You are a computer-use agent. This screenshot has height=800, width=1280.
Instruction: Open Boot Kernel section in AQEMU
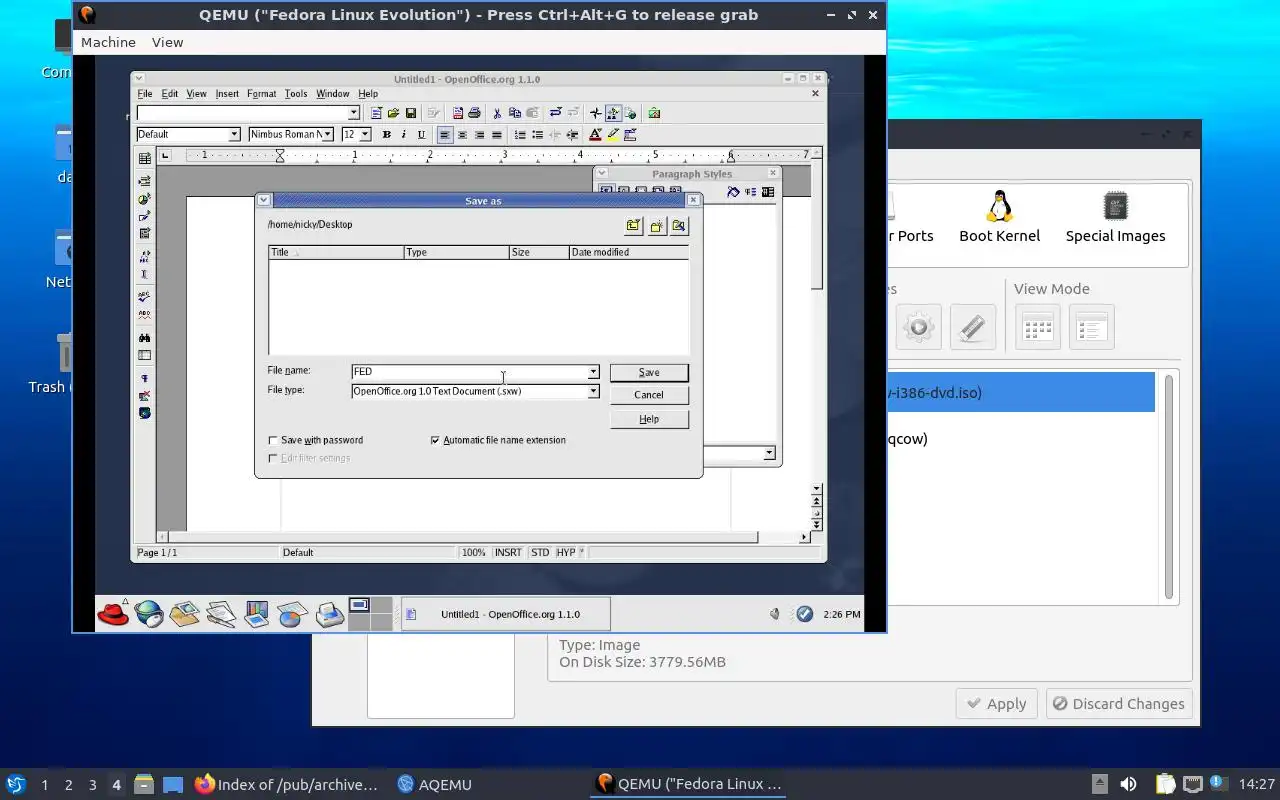999,217
